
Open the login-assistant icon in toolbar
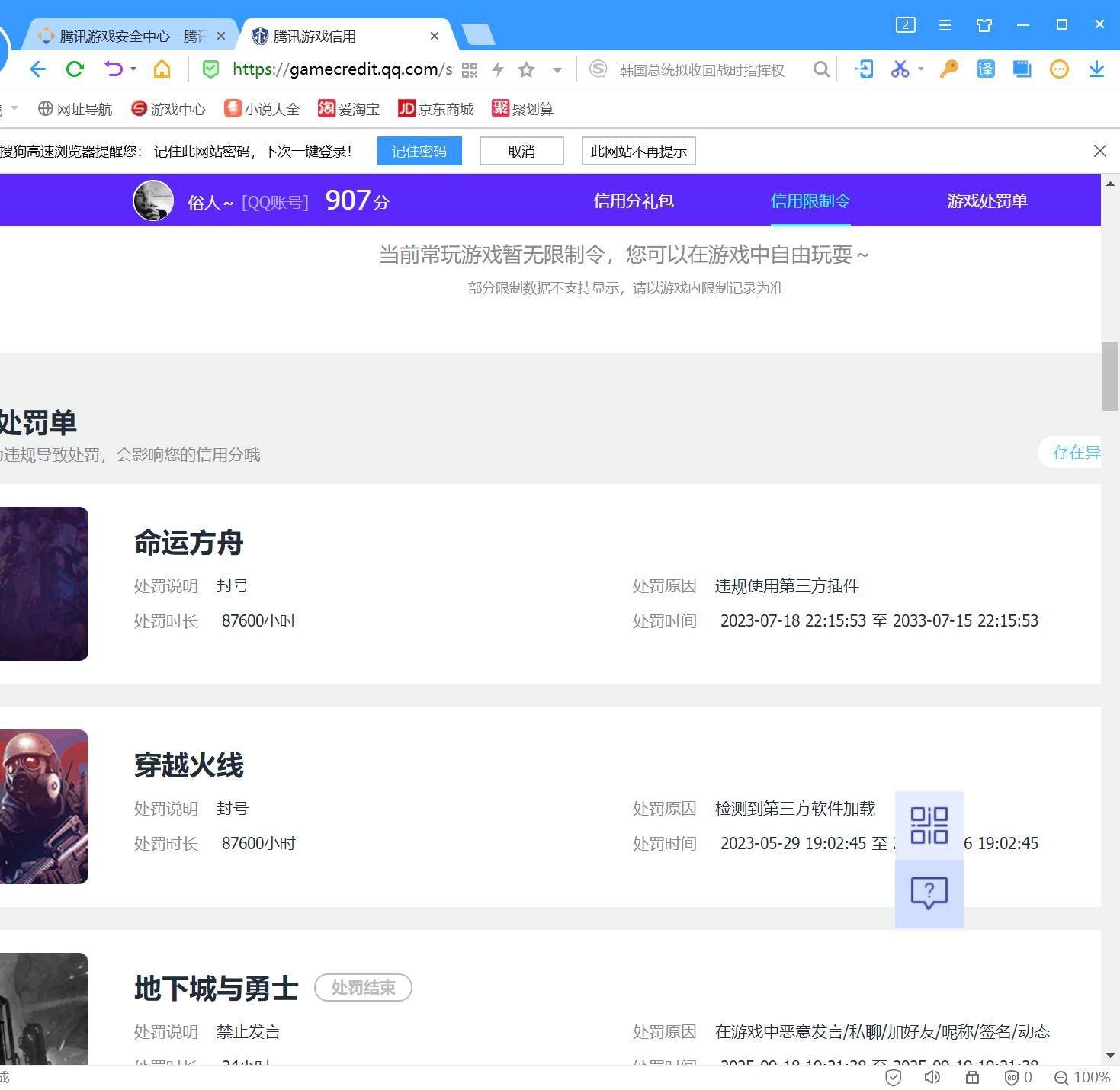tap(864, 69)
